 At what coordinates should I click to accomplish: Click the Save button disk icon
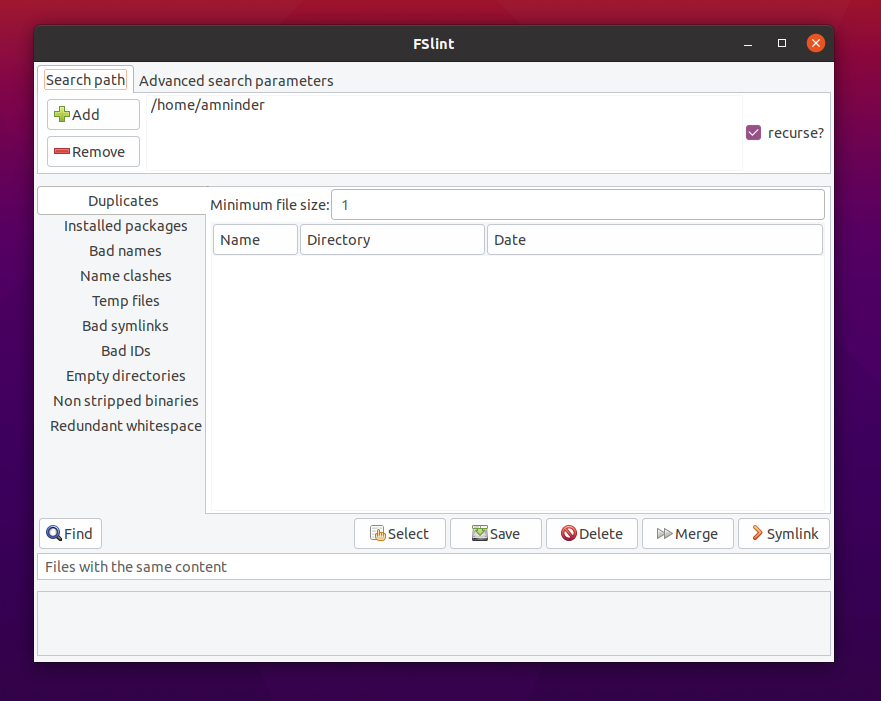coord(480,534)
